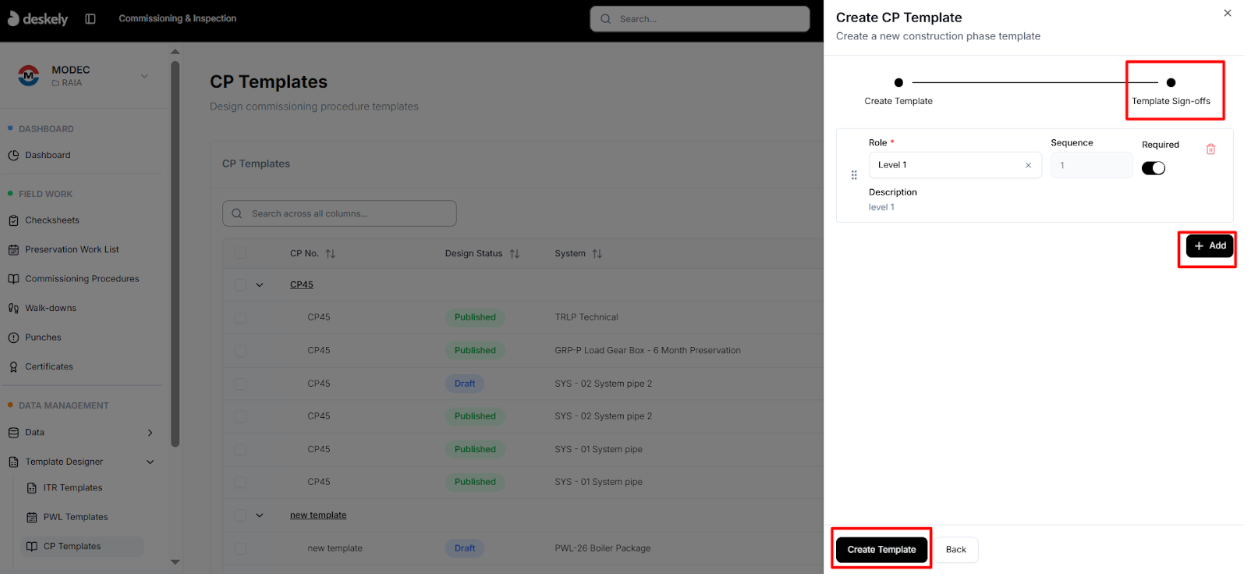The height and width of the screenshot is (576, 1254).
Task: Click the deskely logo
Action: click(x=38, y=18)
